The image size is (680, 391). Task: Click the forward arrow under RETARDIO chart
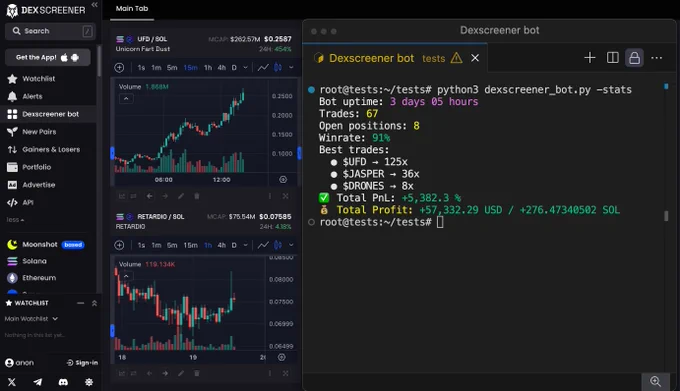165,373
